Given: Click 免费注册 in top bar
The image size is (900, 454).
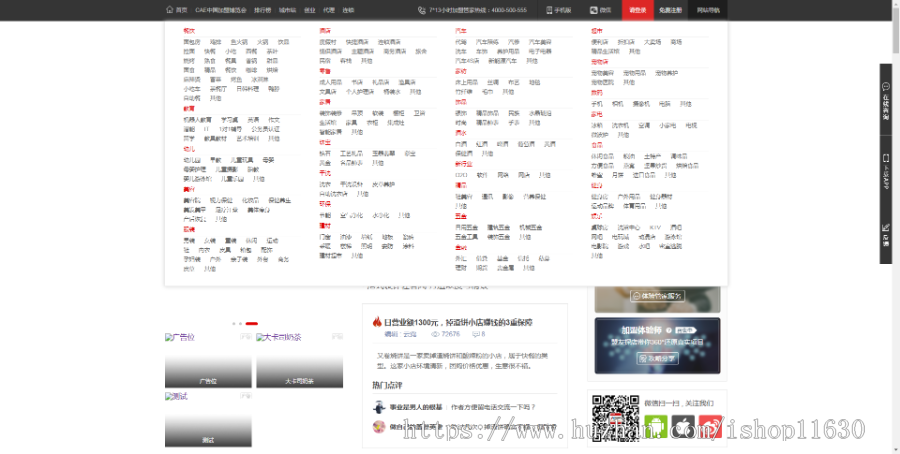Looking at the screenshot, I should coord(670,10).
